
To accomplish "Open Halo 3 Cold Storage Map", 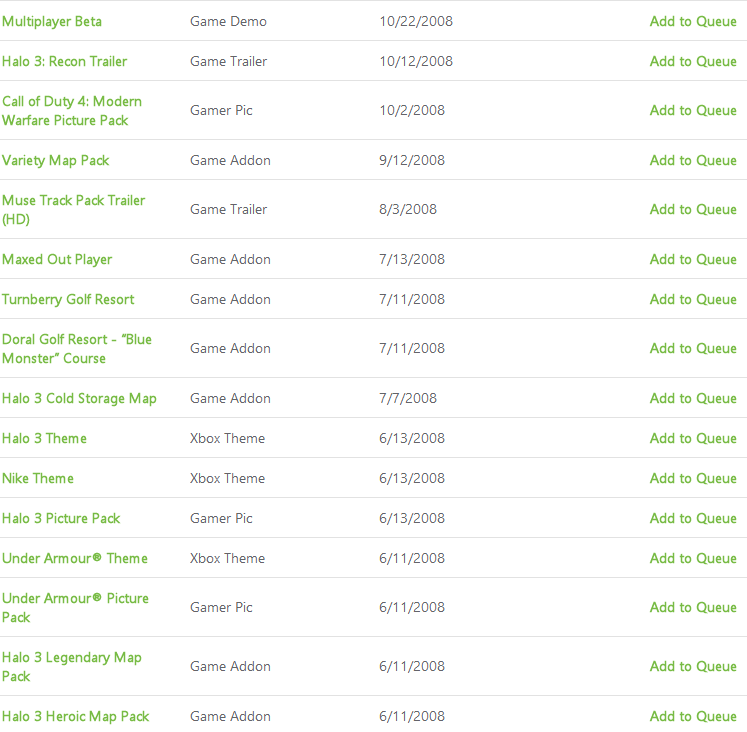I will point(79,399).
